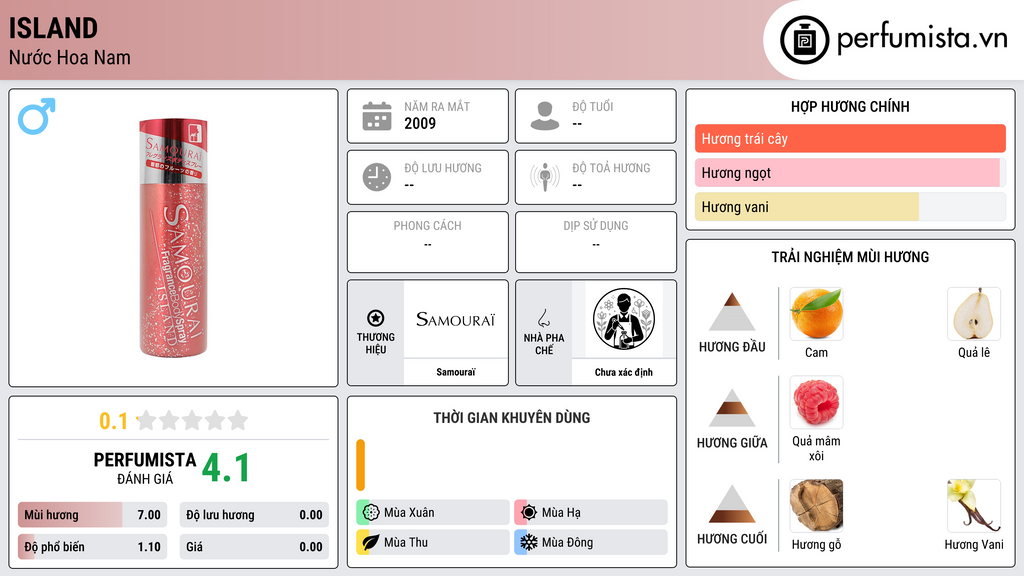The height and width of the screenshot is (576, 1024).
Task: Click the perfumista.vn site name text
Action: point(922,37)
